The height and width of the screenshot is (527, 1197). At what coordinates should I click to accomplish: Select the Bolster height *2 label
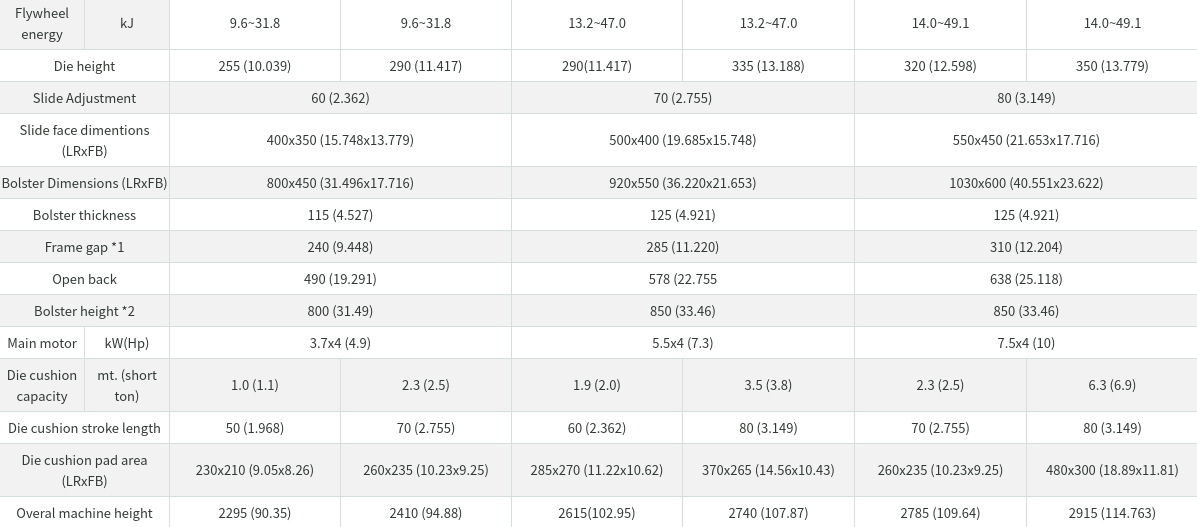(x=85, y=311)
